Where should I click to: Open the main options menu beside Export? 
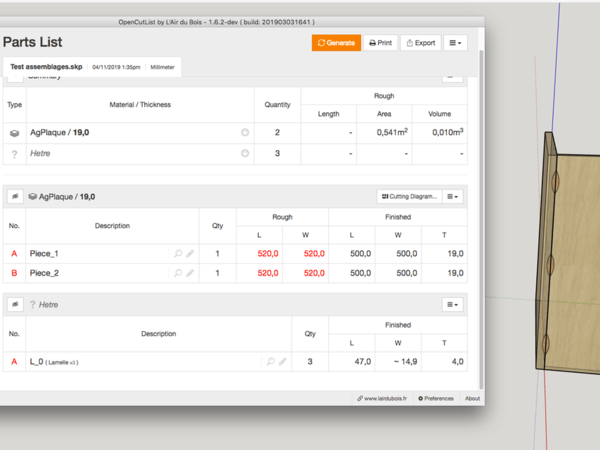(455, 43)
